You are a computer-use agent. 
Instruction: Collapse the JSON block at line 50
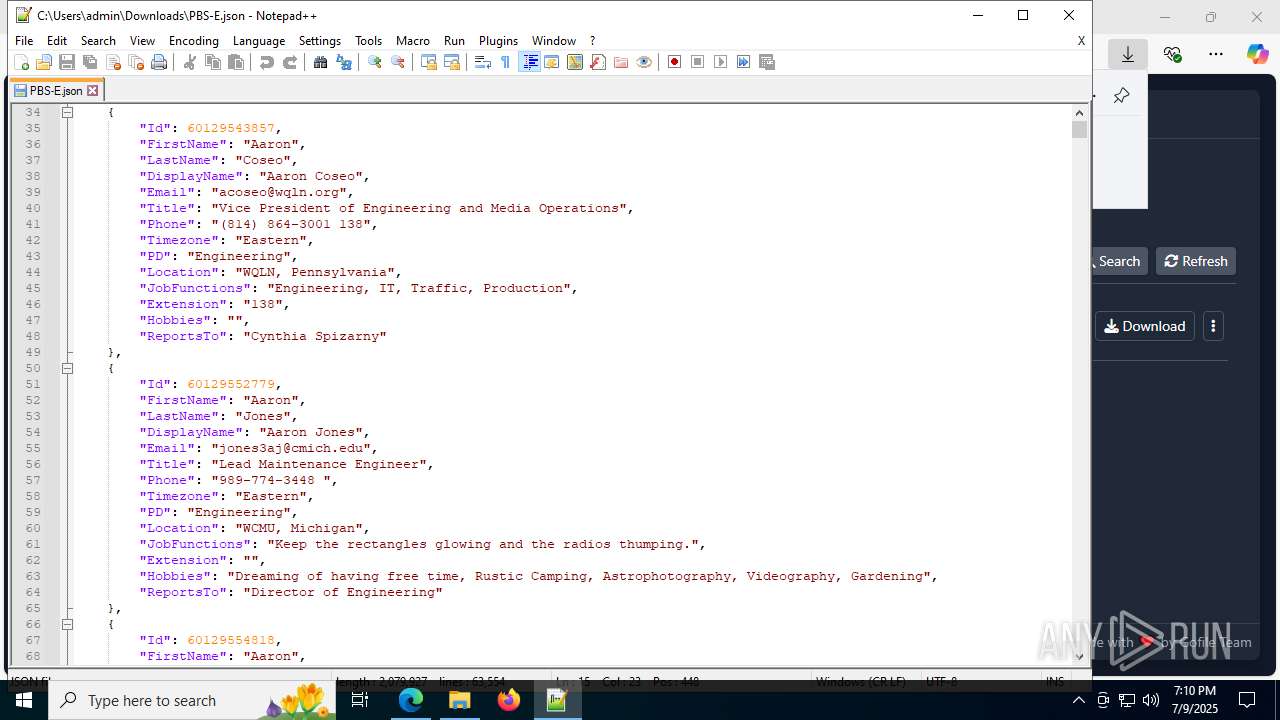click(68, 368)
